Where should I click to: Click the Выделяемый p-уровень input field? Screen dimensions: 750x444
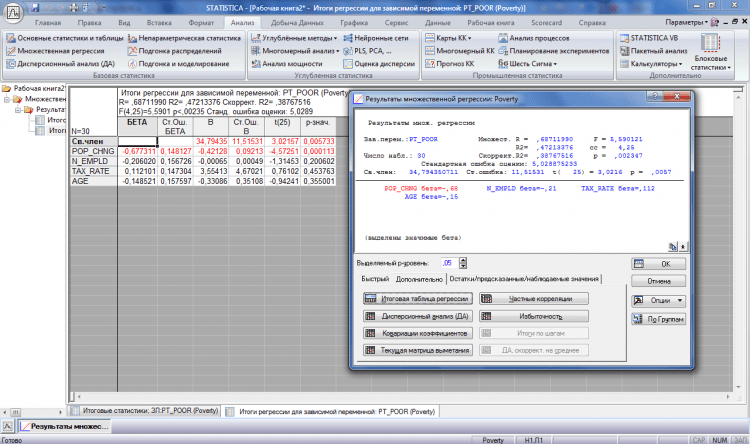pyautogui.click(x=449, y=263)
